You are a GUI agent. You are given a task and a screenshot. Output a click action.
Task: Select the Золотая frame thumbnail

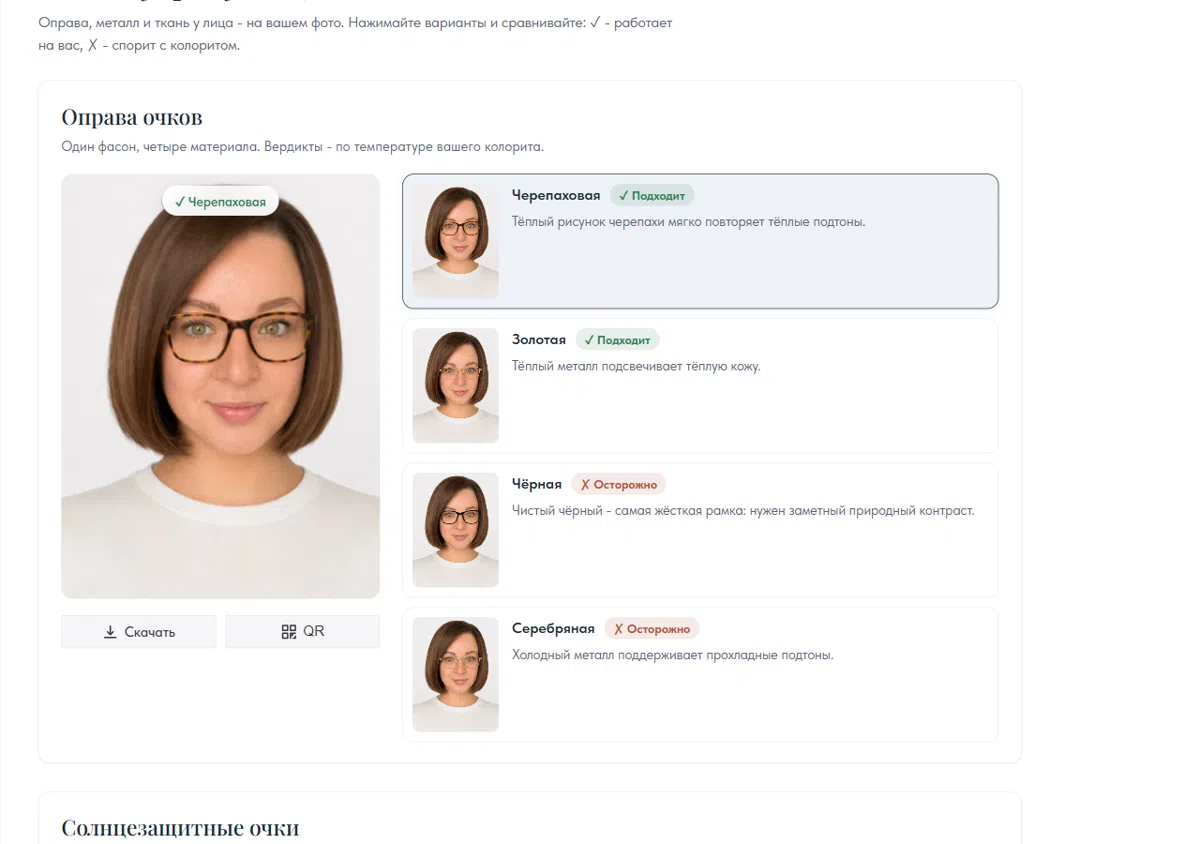[x=455, y=385]
